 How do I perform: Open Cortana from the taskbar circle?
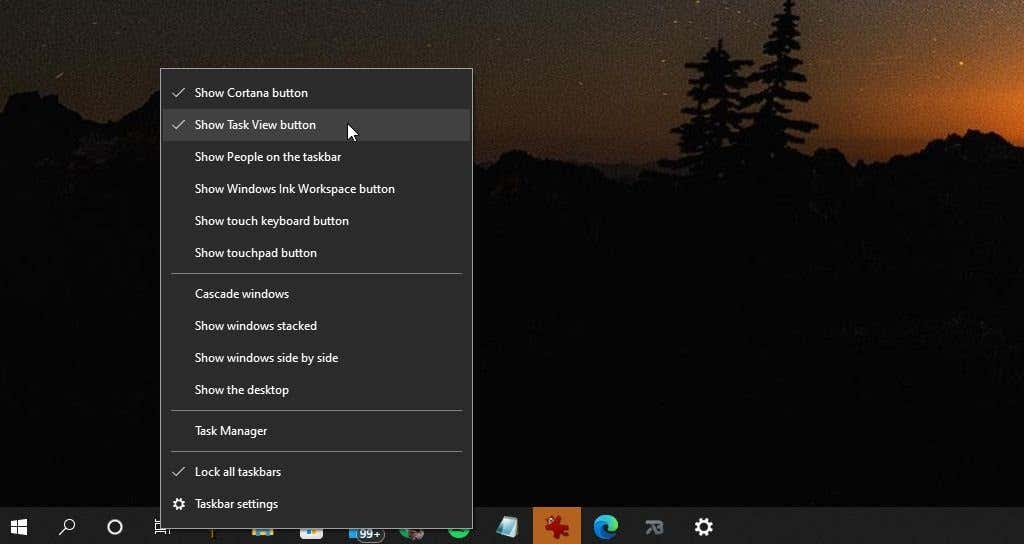pos(115,527)
